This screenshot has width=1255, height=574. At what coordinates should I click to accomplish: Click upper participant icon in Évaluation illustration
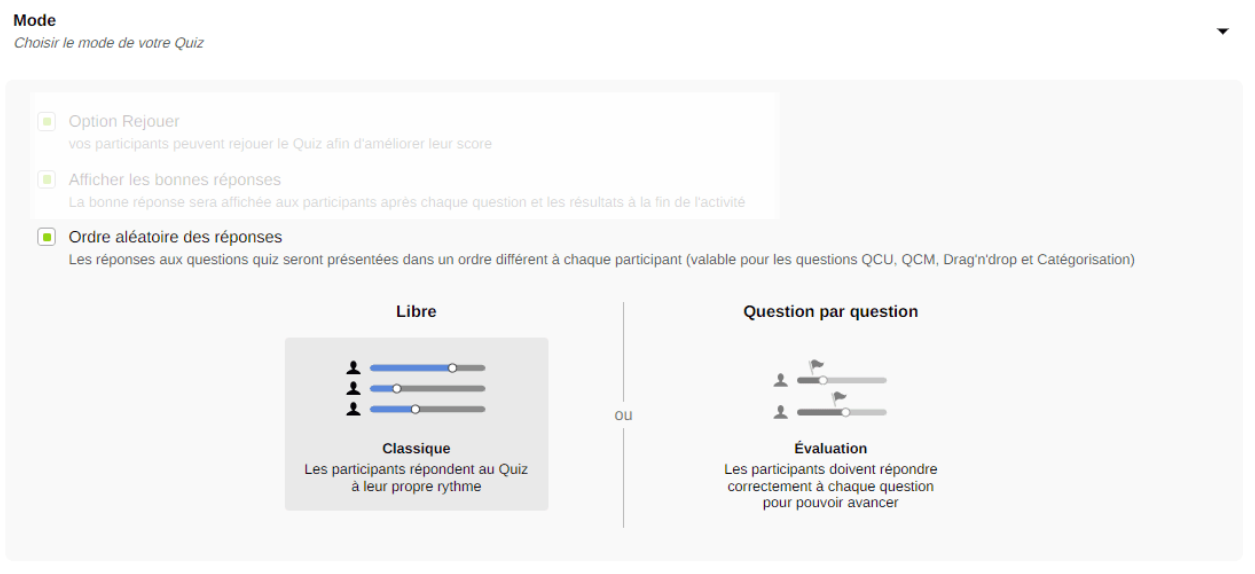(x=781, y=380)
